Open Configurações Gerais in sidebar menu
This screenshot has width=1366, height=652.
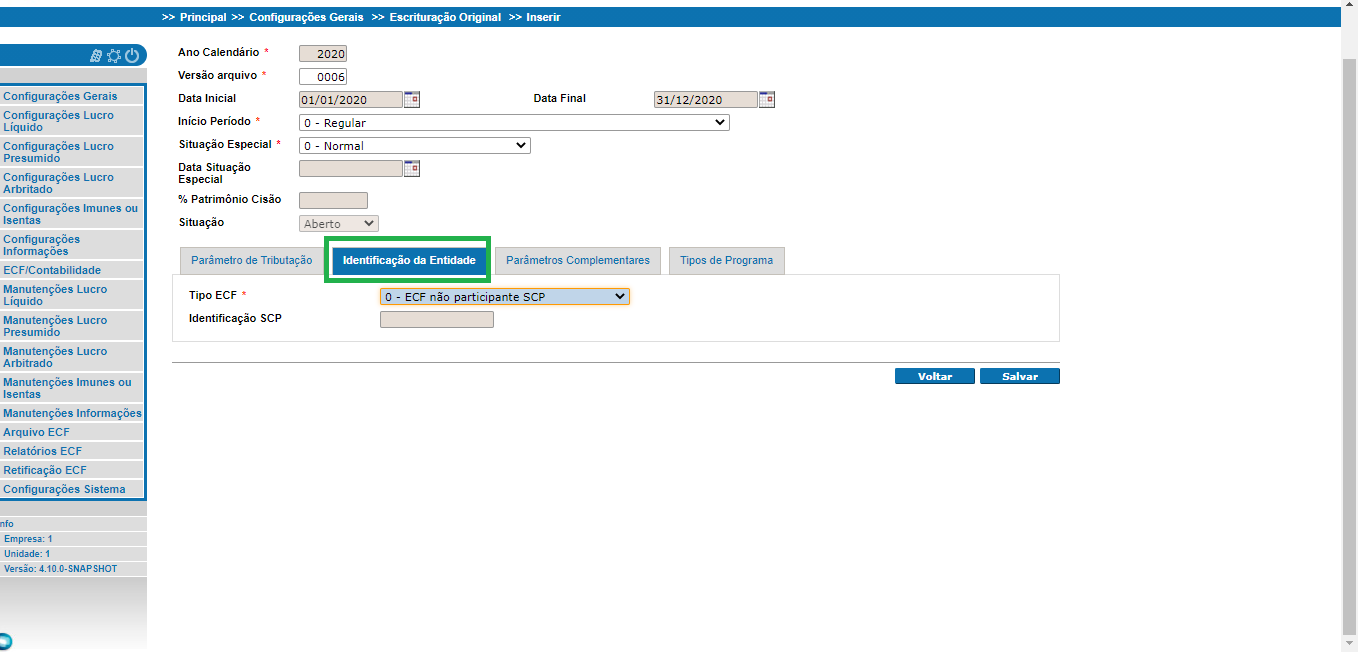point(72,96)
